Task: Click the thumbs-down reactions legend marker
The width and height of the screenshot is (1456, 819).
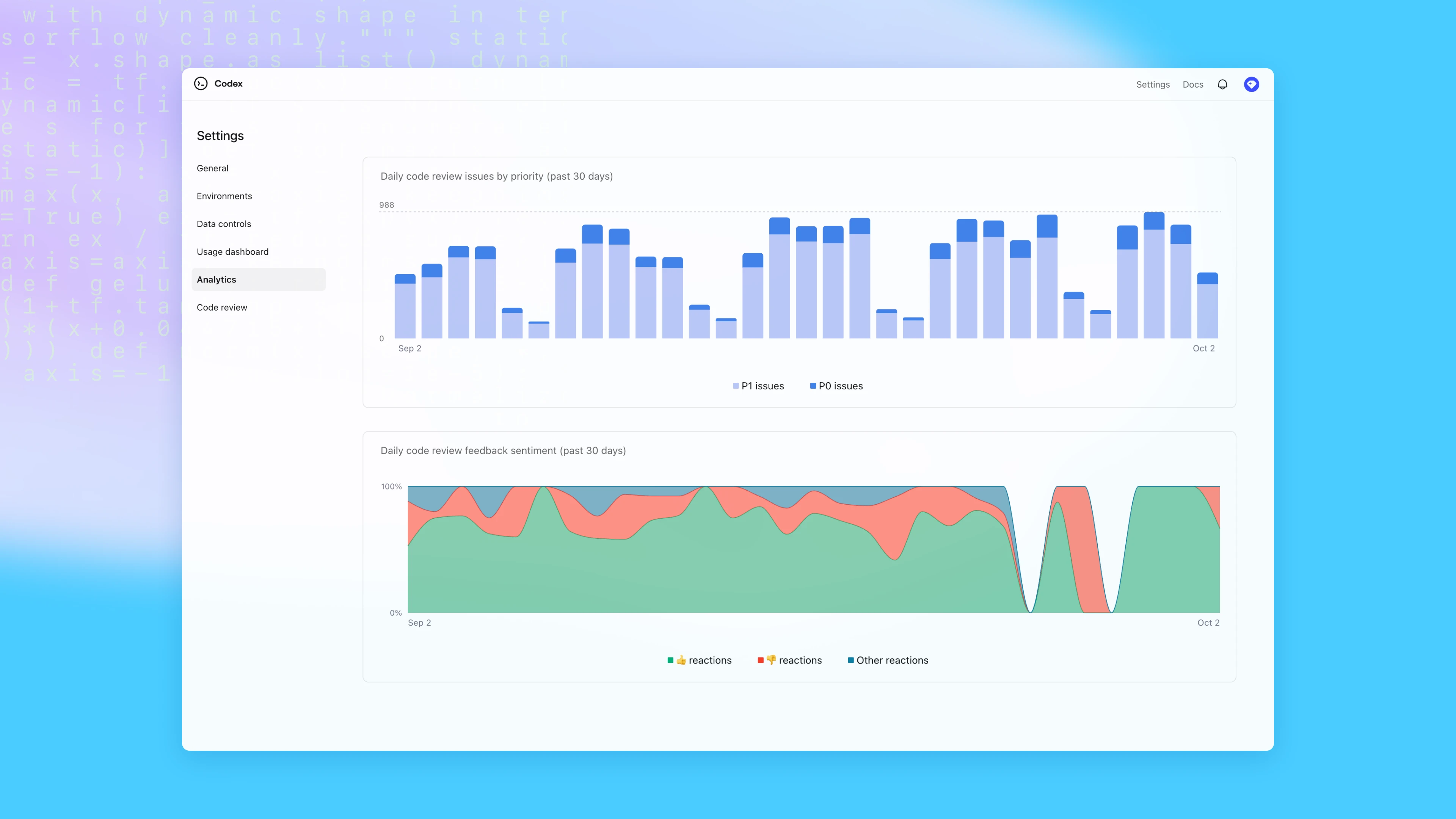Action: point(761,660)
